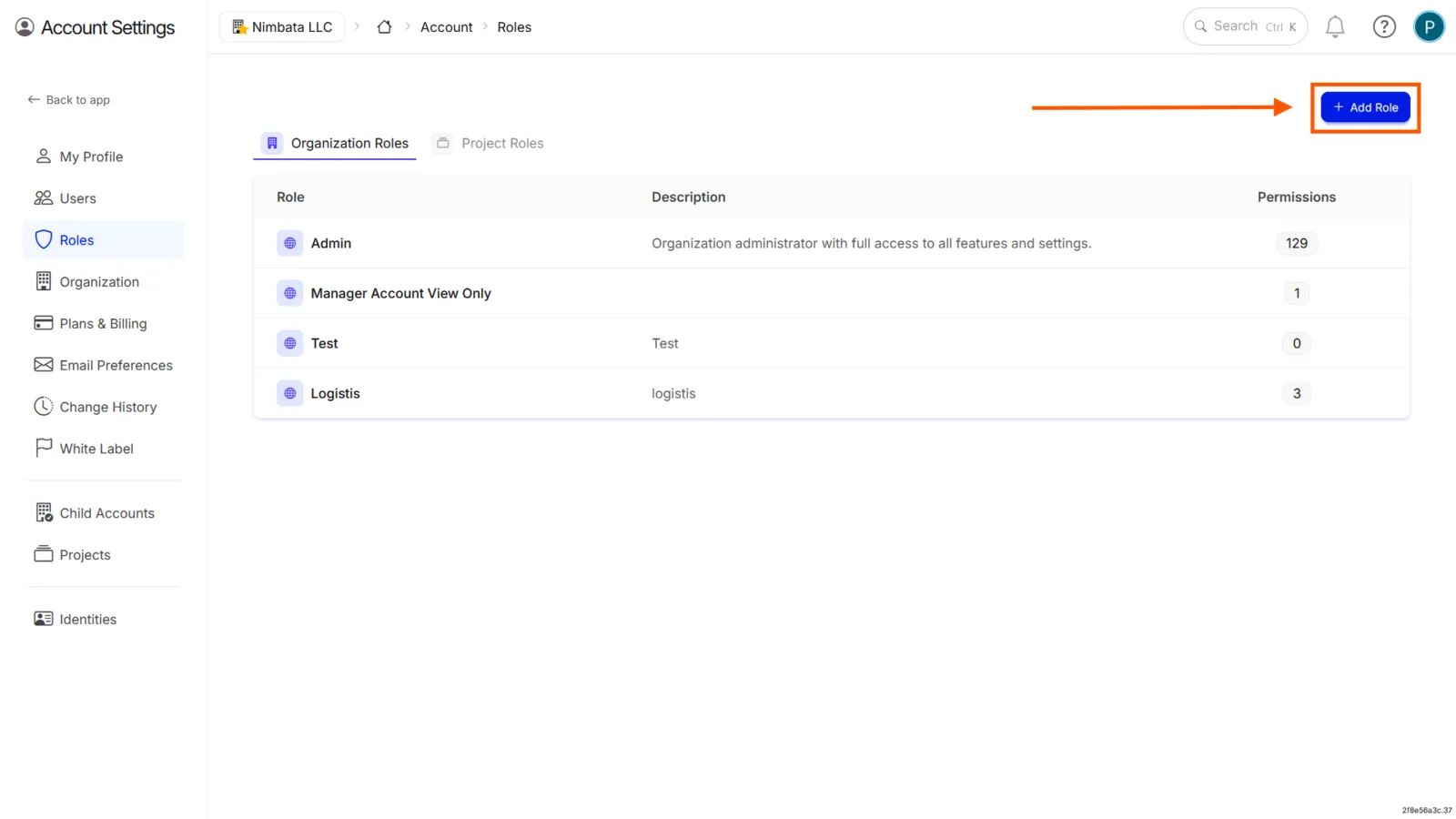Click the Permissions column header
Image resolution: width=1456 pixels, height=819 pixels.
1297,197
